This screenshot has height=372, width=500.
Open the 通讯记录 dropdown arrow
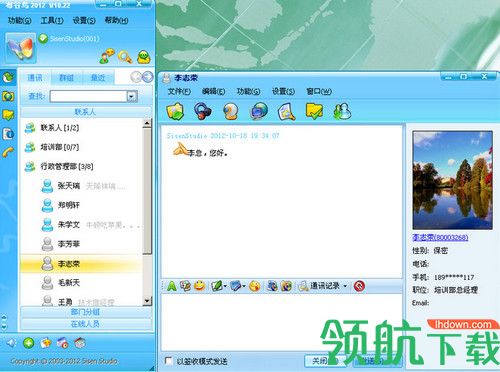coord(345,286)
